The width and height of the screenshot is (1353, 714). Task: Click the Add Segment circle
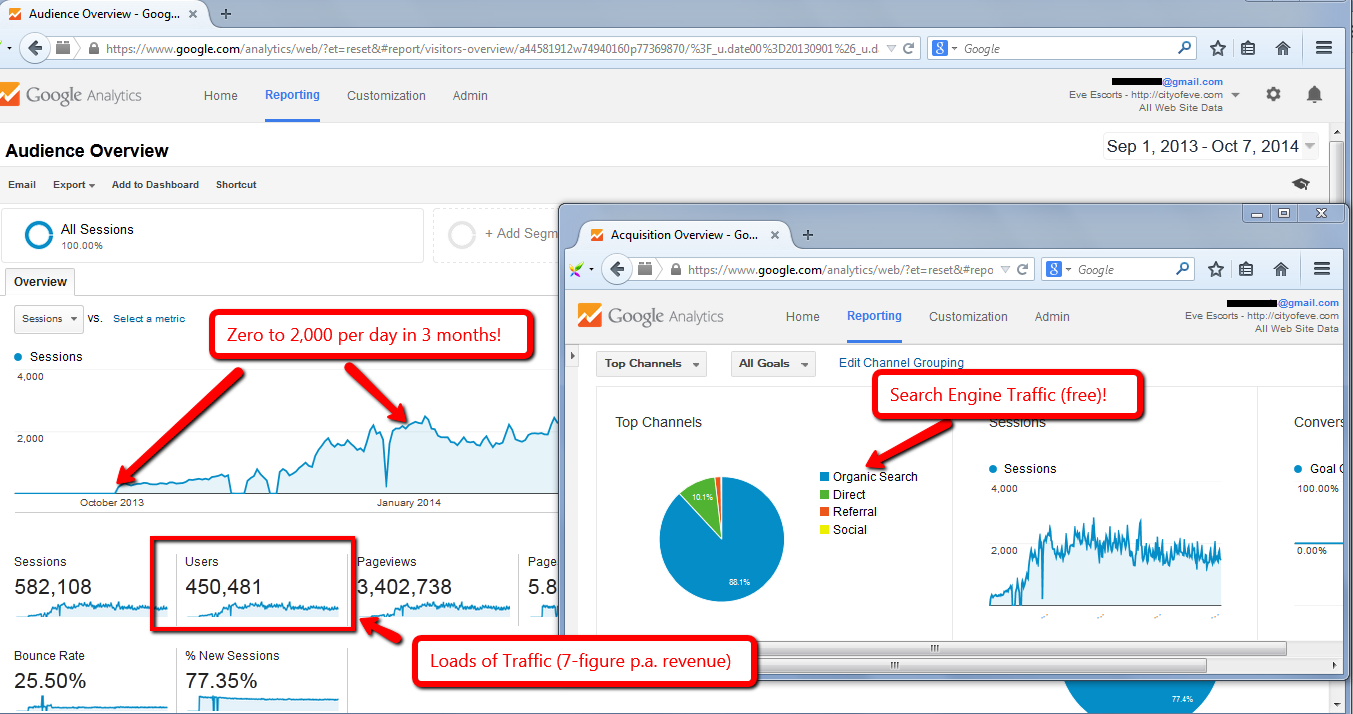tap(461, 234)
